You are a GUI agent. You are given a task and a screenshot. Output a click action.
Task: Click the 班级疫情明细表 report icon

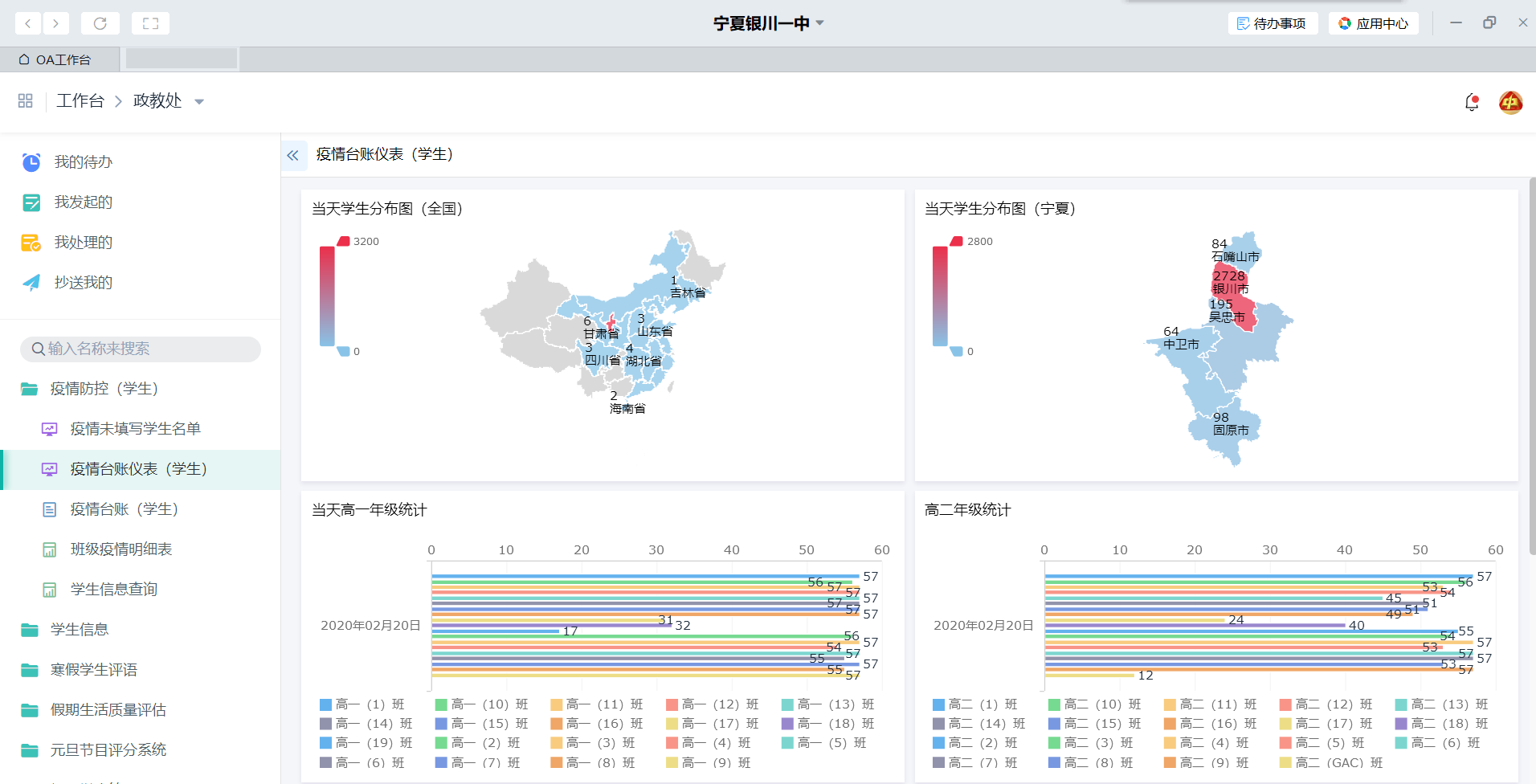point(49,549)
